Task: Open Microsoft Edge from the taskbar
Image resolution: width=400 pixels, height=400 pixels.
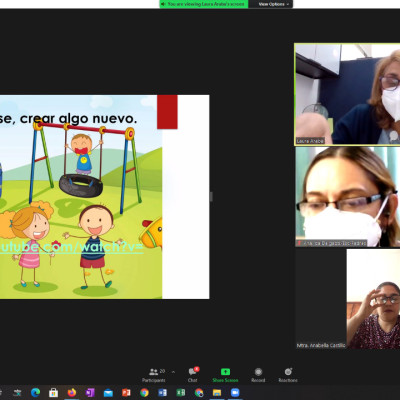Action: [x=35, y=393]
